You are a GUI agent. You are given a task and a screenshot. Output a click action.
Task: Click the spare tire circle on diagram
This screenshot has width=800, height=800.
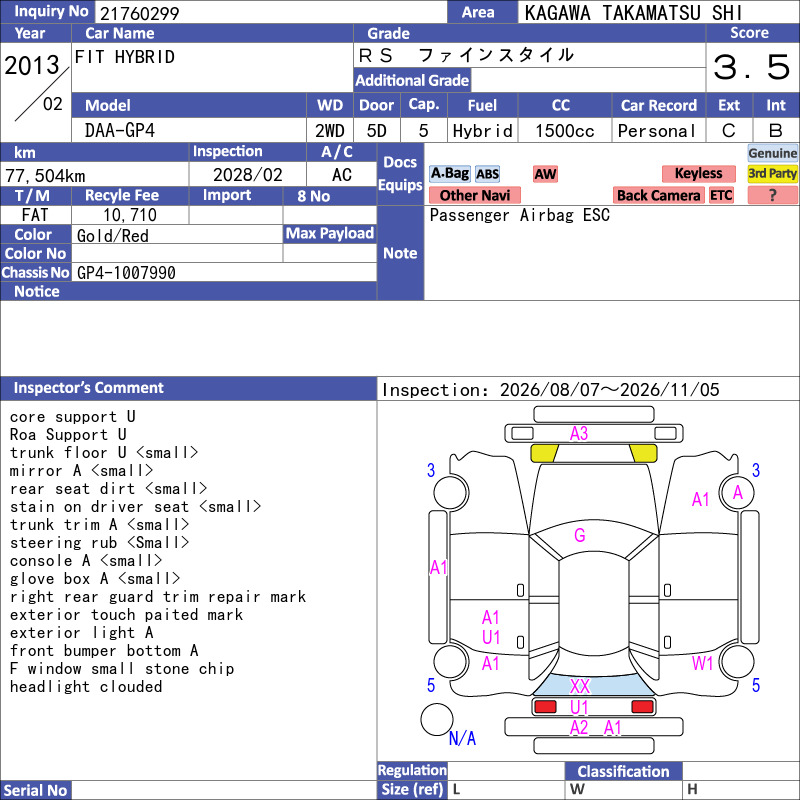coord(437,720)
